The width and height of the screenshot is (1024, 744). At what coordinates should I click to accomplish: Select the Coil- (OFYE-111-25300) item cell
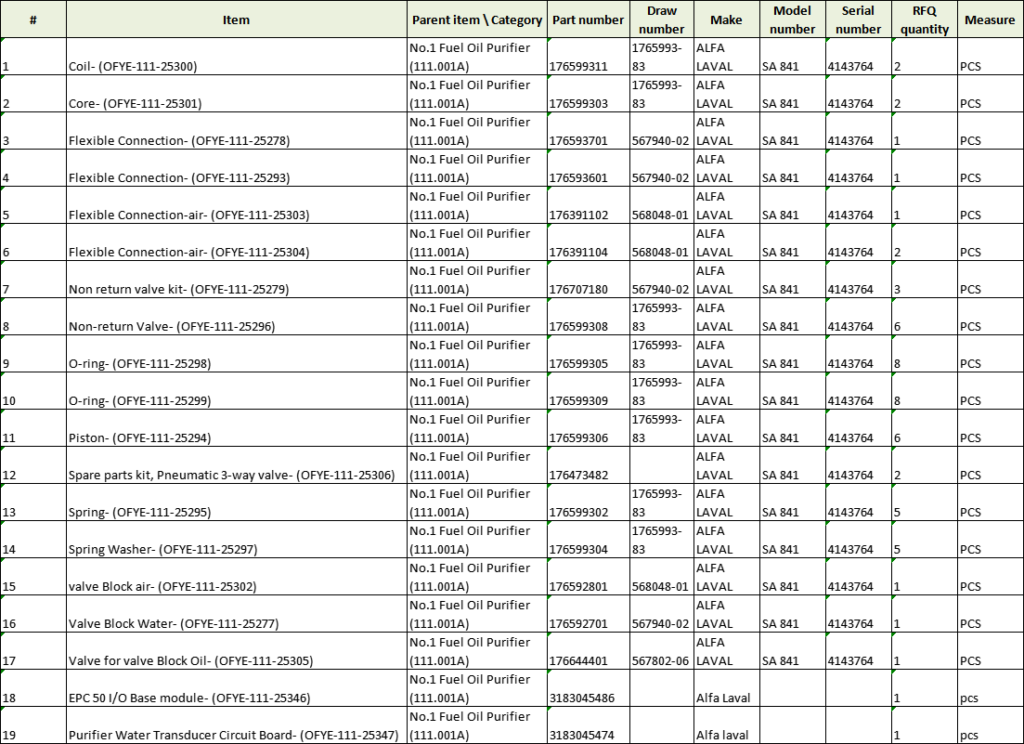(x=236, y=67)
